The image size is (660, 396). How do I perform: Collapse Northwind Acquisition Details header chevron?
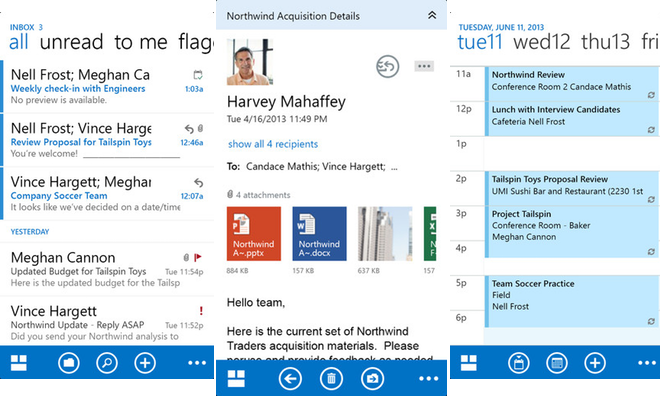[432, 16]
